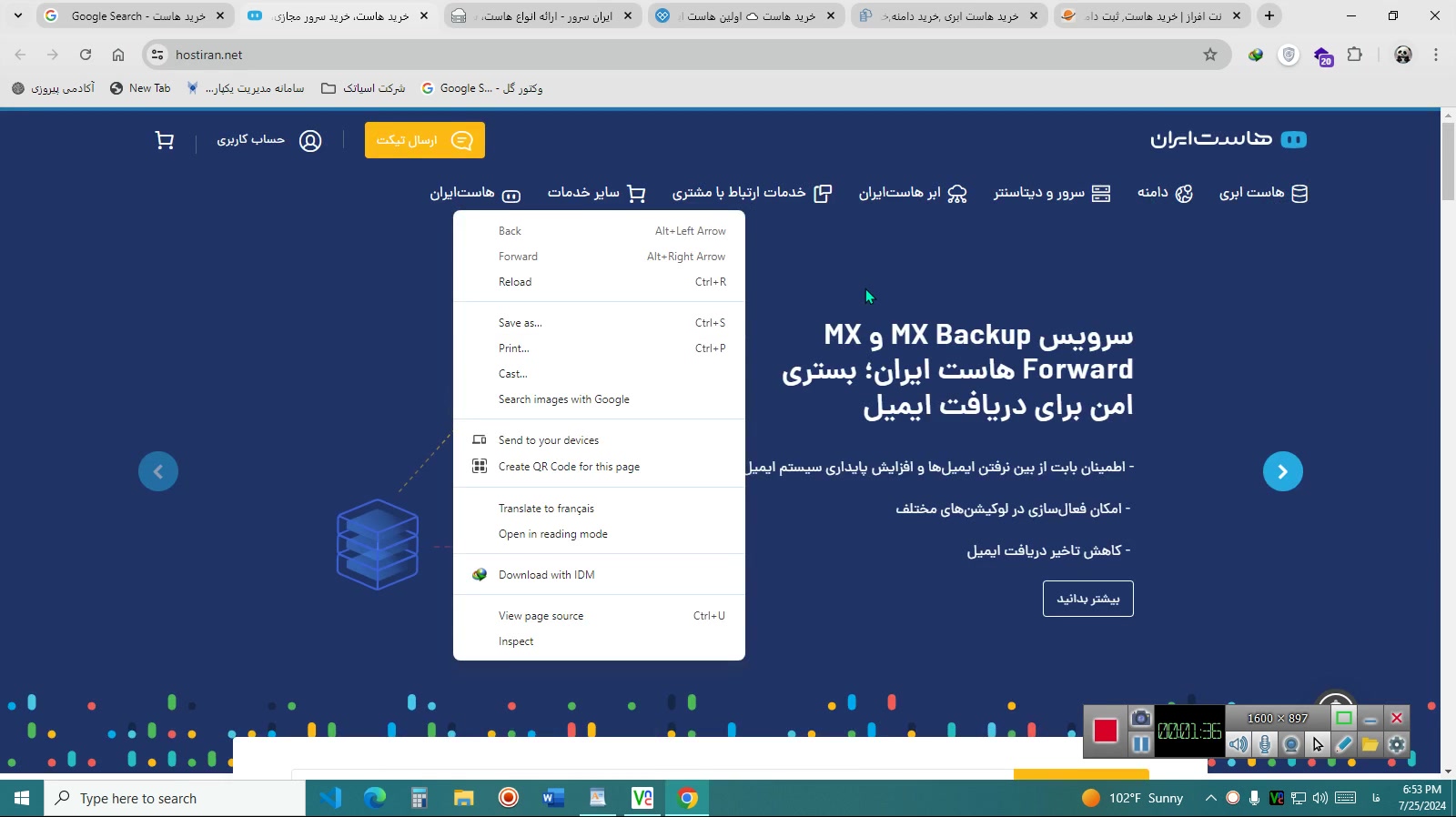Screen dimensions: 1456x817
Task: Select Search images with Google
Action: click(599, 399)
